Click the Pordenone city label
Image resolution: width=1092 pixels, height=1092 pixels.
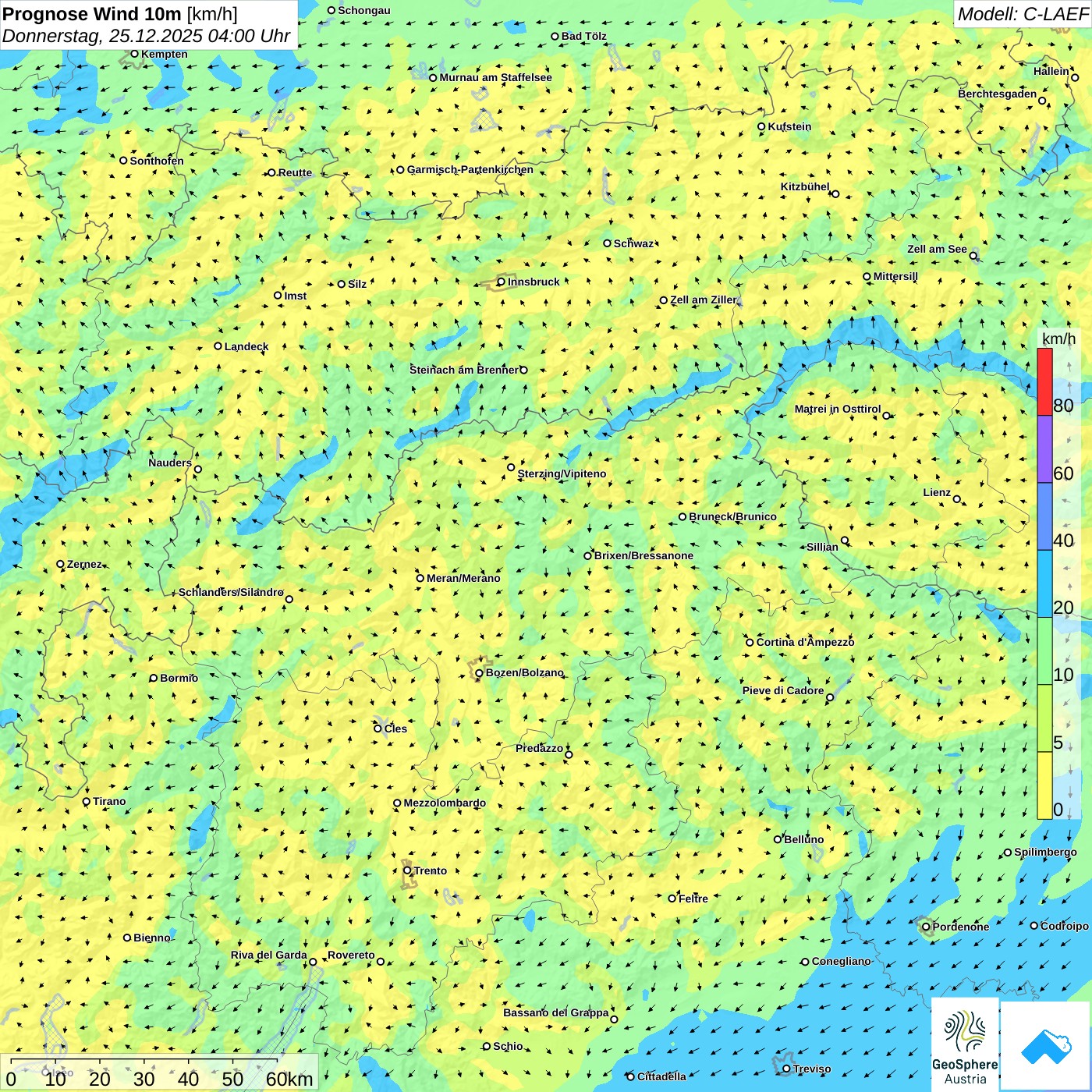pos(961,927)
